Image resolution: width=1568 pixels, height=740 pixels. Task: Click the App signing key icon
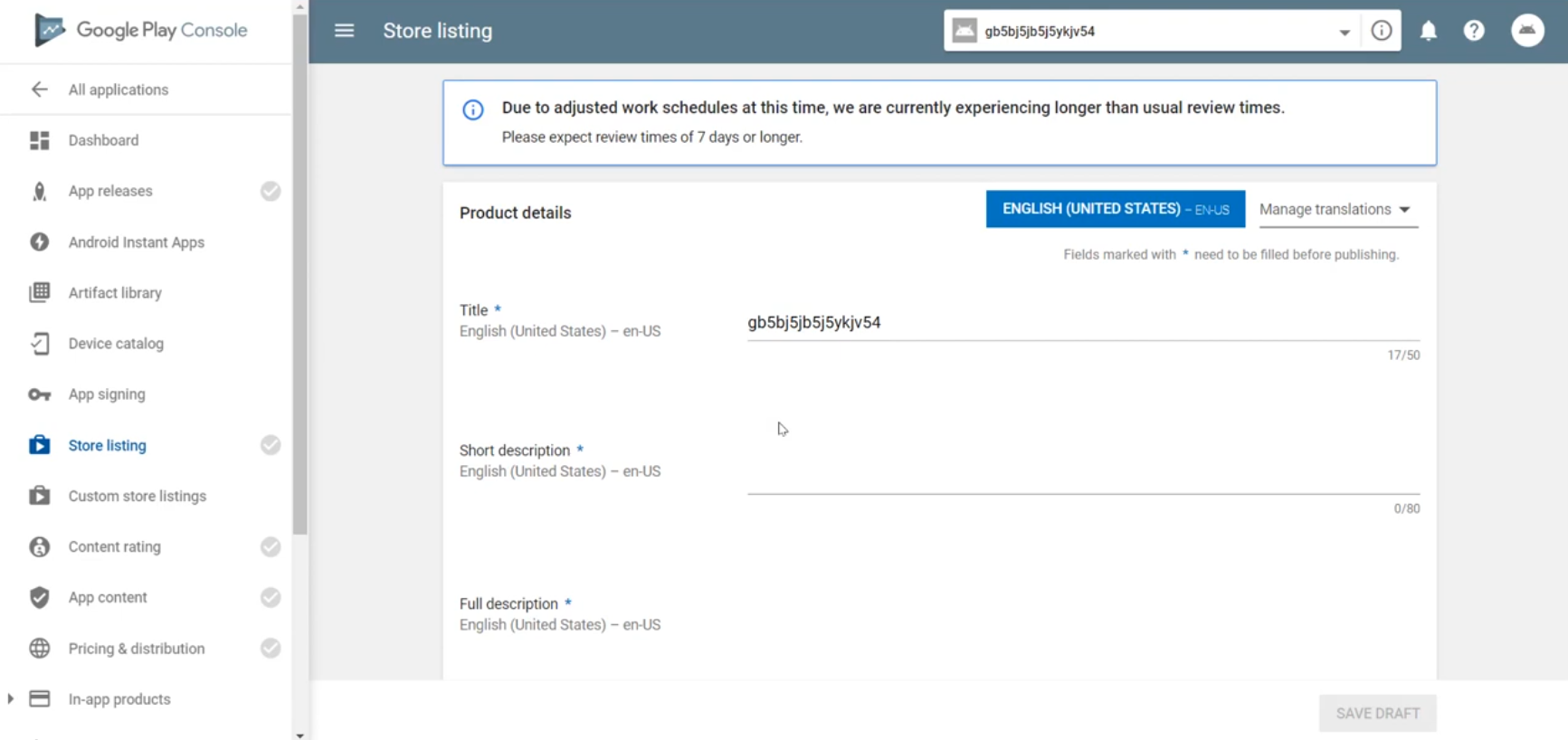point(39,394)
